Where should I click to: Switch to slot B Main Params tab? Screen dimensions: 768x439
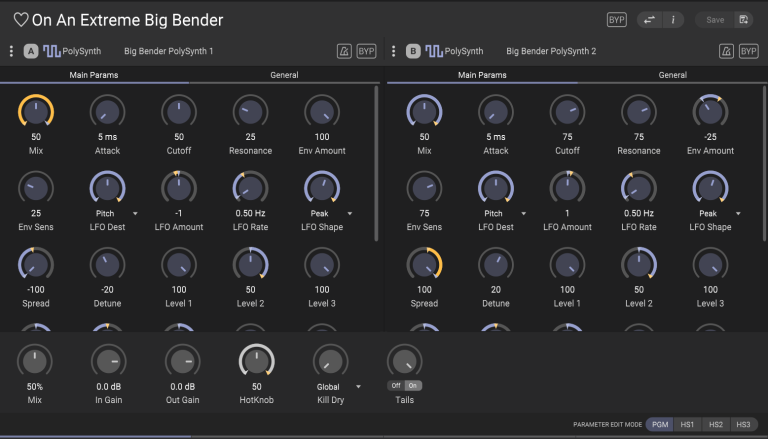pos(482,75)
